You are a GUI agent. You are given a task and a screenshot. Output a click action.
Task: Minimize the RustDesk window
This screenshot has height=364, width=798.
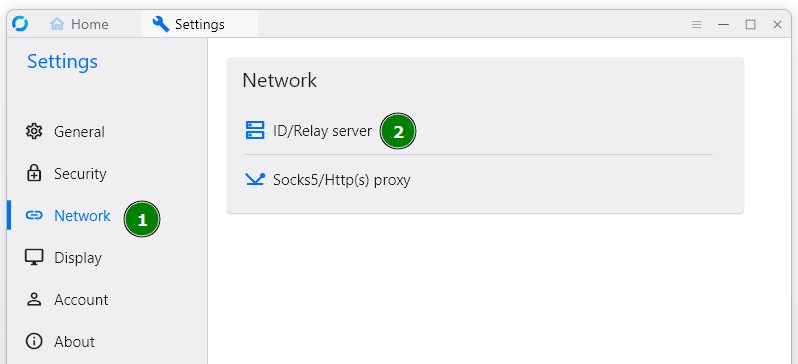pyautogui.click(x=723, y=24)
